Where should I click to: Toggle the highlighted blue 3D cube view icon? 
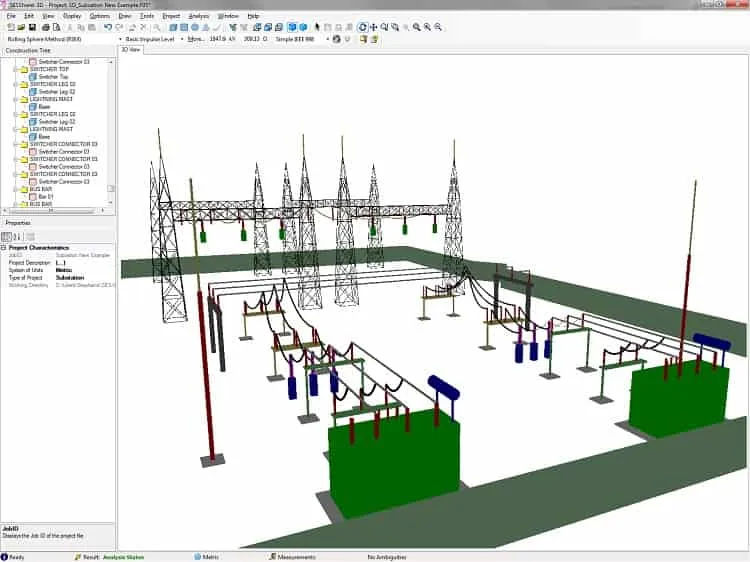click(x=292, y=27)
